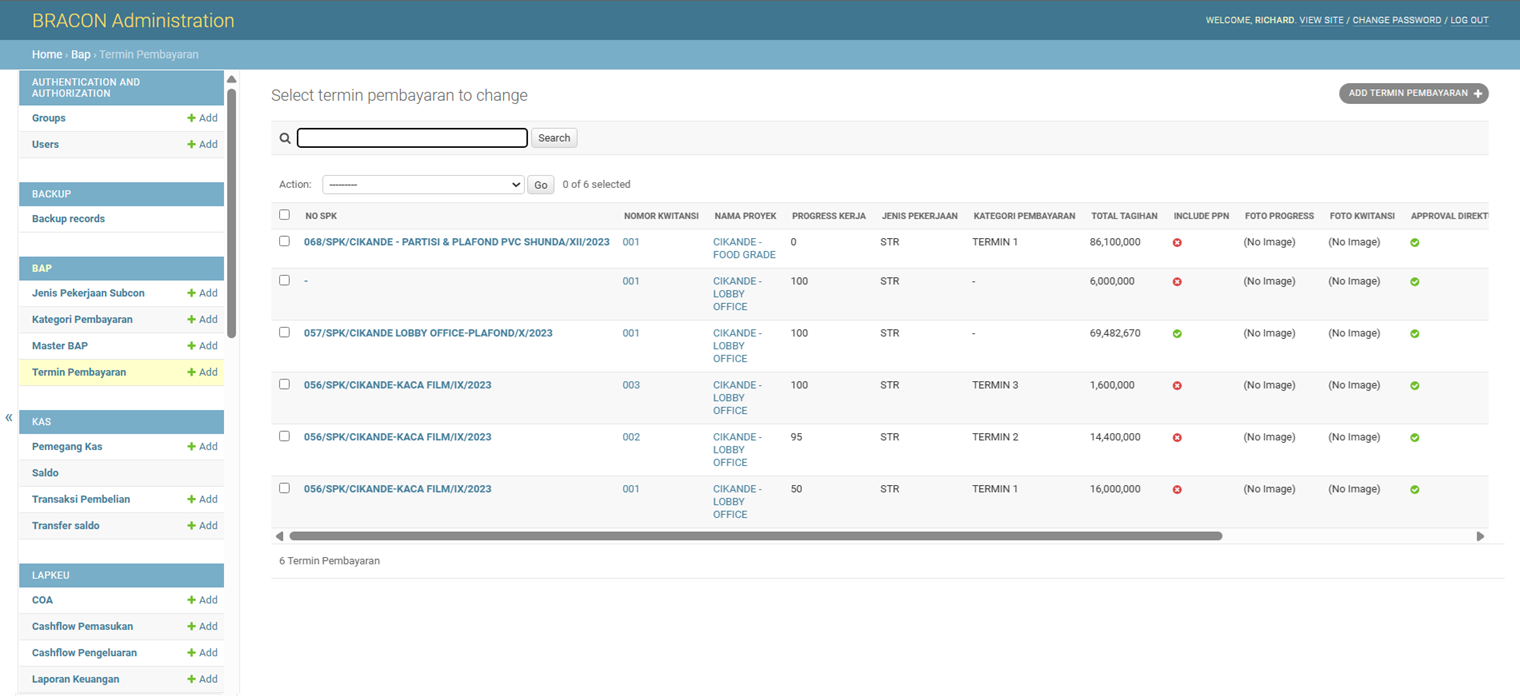
Task: Click the Log Out link
Action: pyautogui.click(x=1469, y=20)
